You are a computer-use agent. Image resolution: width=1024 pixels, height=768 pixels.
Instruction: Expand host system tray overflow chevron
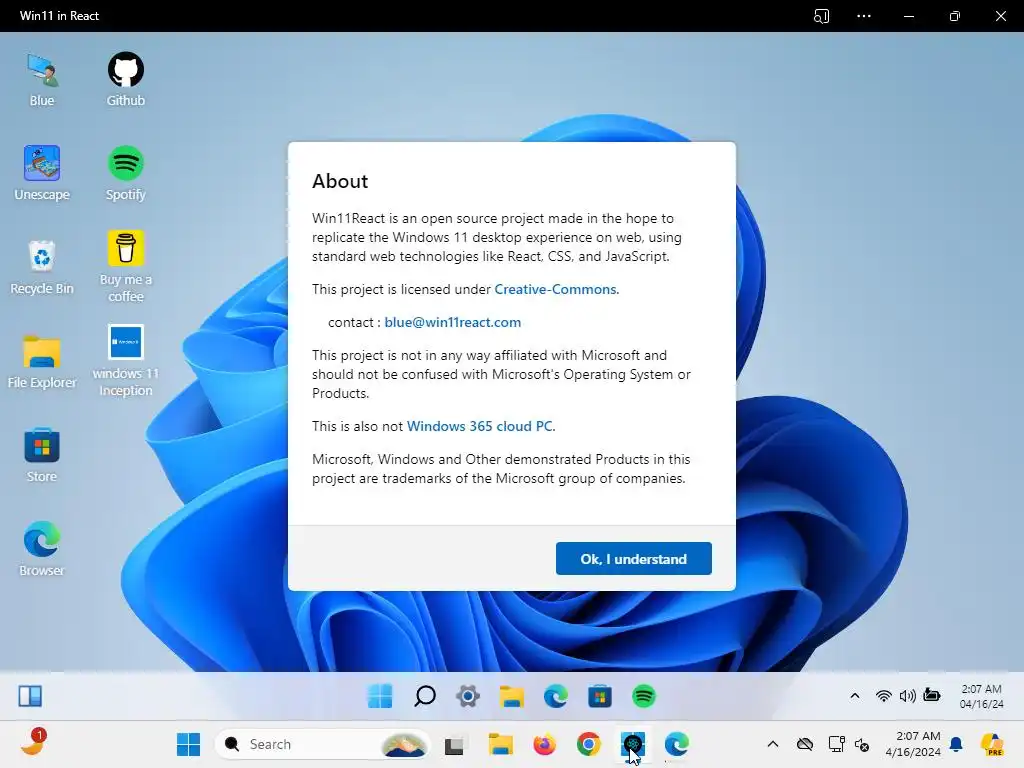coord(773,744)
